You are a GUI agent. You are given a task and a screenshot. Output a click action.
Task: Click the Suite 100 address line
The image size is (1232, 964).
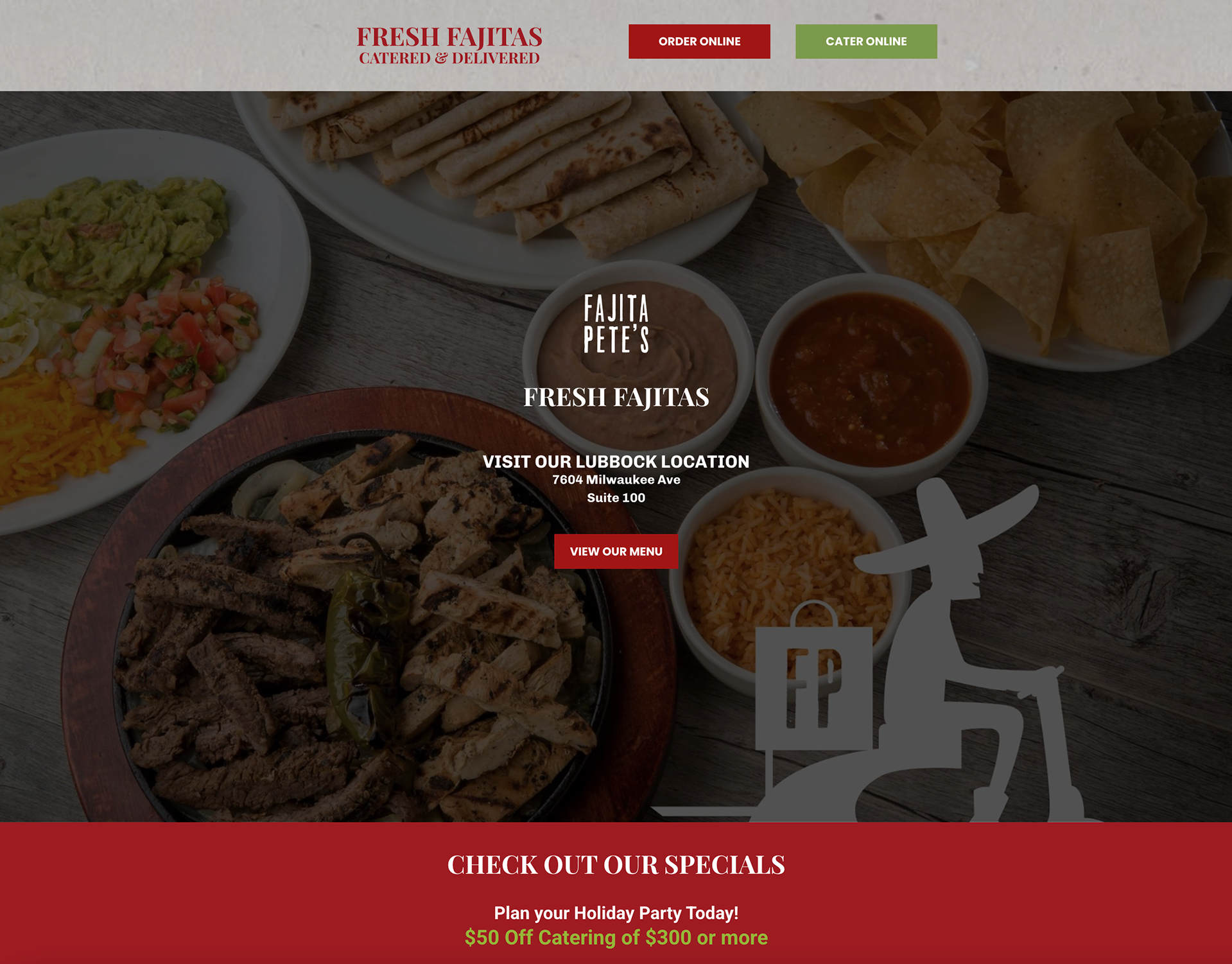(x=616, y=498)
